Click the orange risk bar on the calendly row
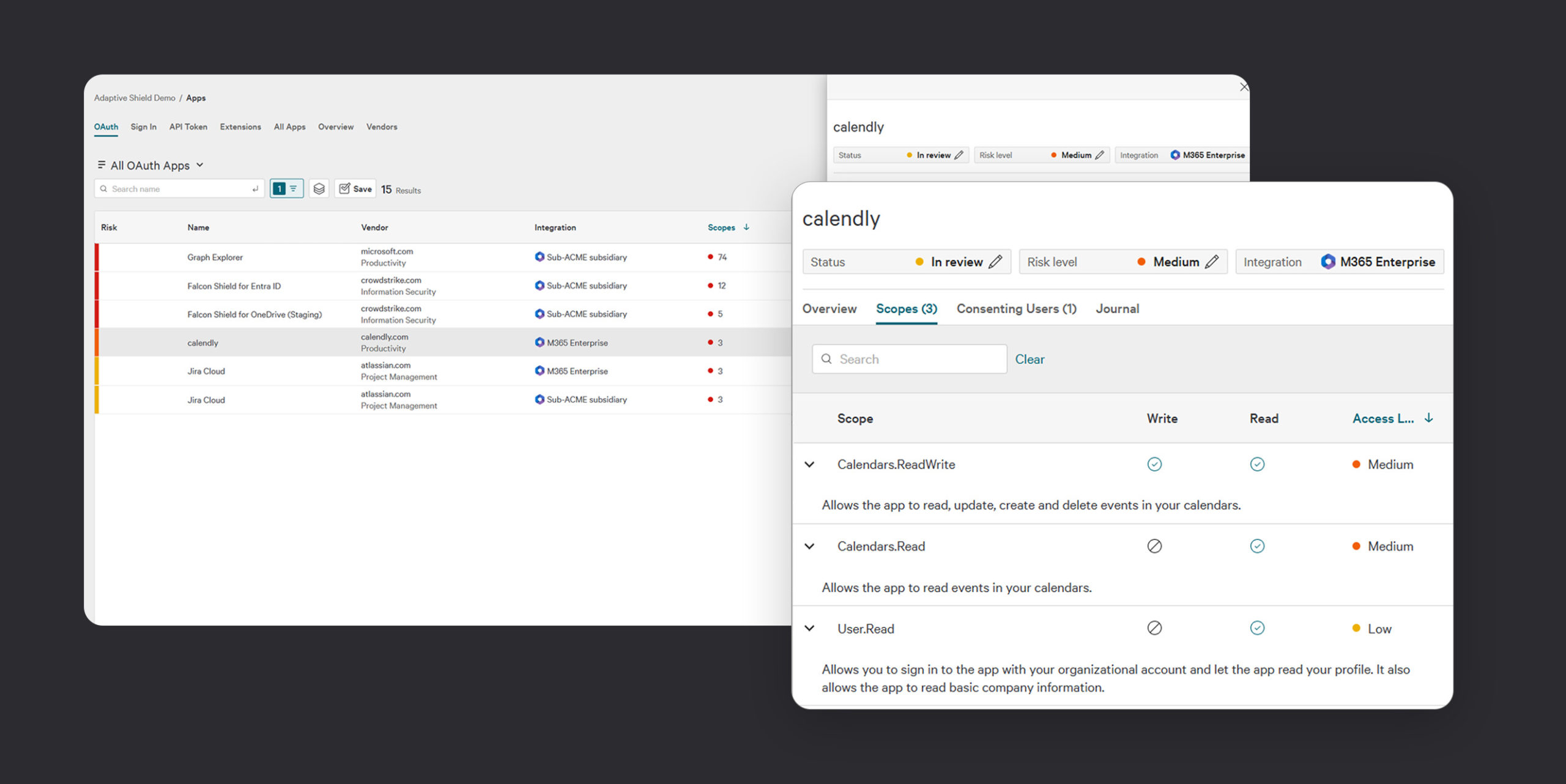This screenshot has height=784, width=1566. point(97,342)
